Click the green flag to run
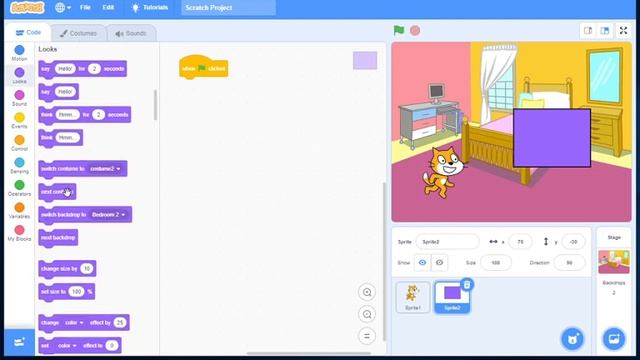640x360 pixels. pos(399,30)
